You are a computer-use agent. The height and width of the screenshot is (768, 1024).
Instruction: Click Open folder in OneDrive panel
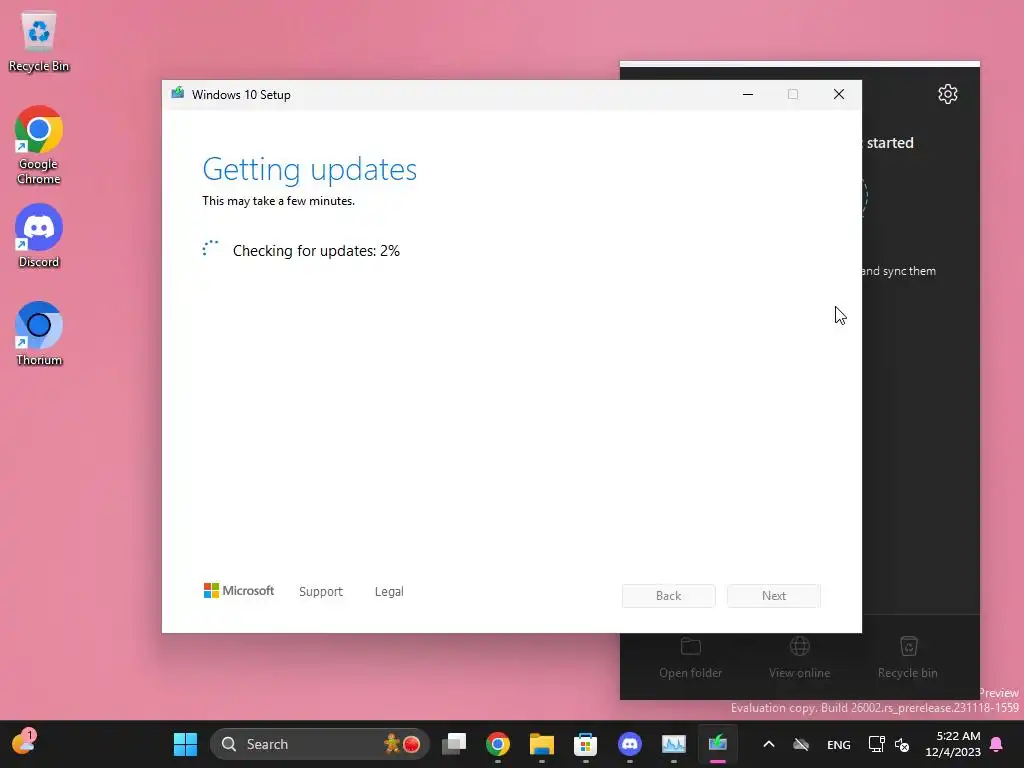pos(690,658)
